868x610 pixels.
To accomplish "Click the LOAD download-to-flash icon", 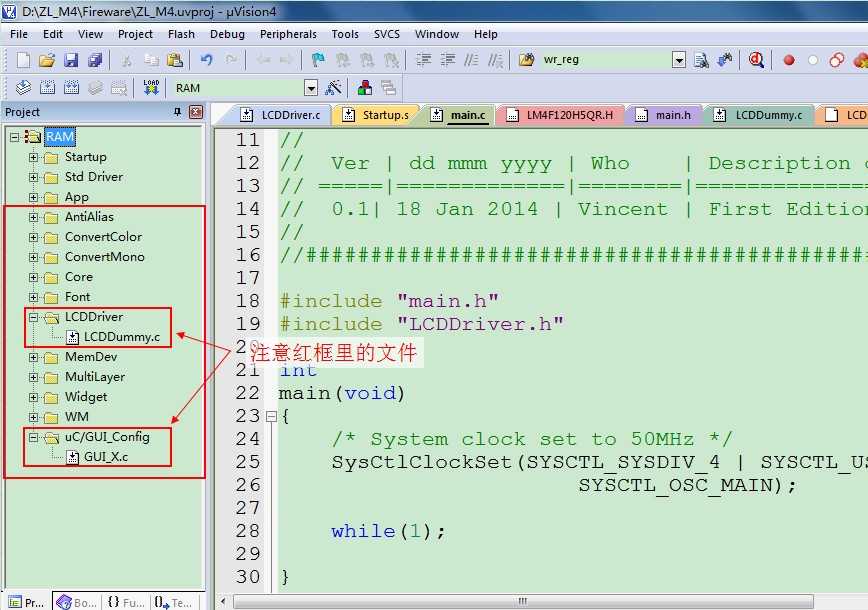I will click(151, 88).
